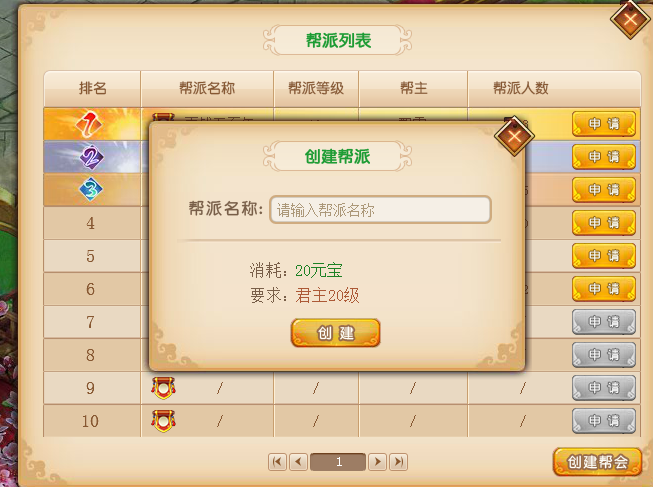Click the 创建帮会 button at bottom right
The image size is (653, 487).
tap(597, 462)
